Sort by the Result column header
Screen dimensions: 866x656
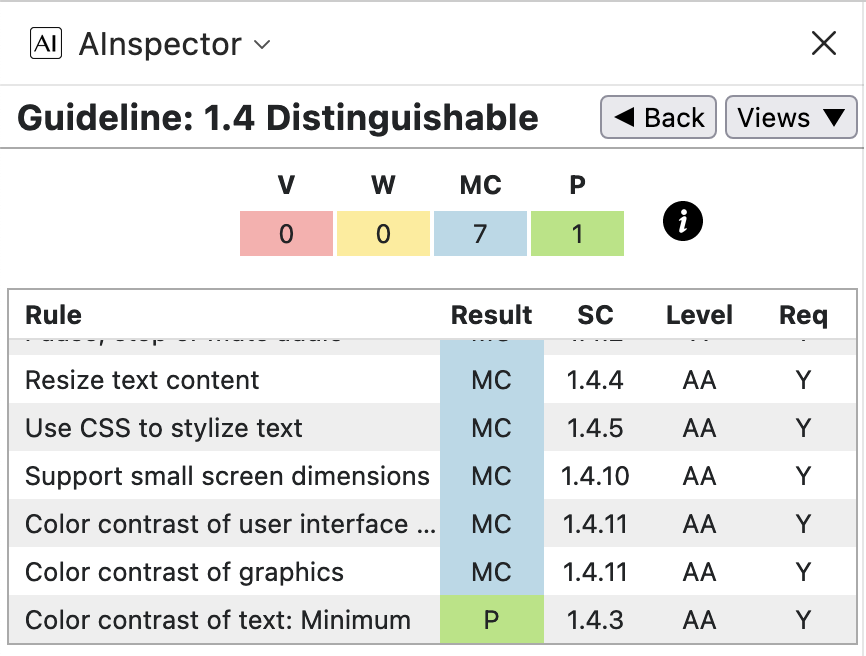click(491, 315)
